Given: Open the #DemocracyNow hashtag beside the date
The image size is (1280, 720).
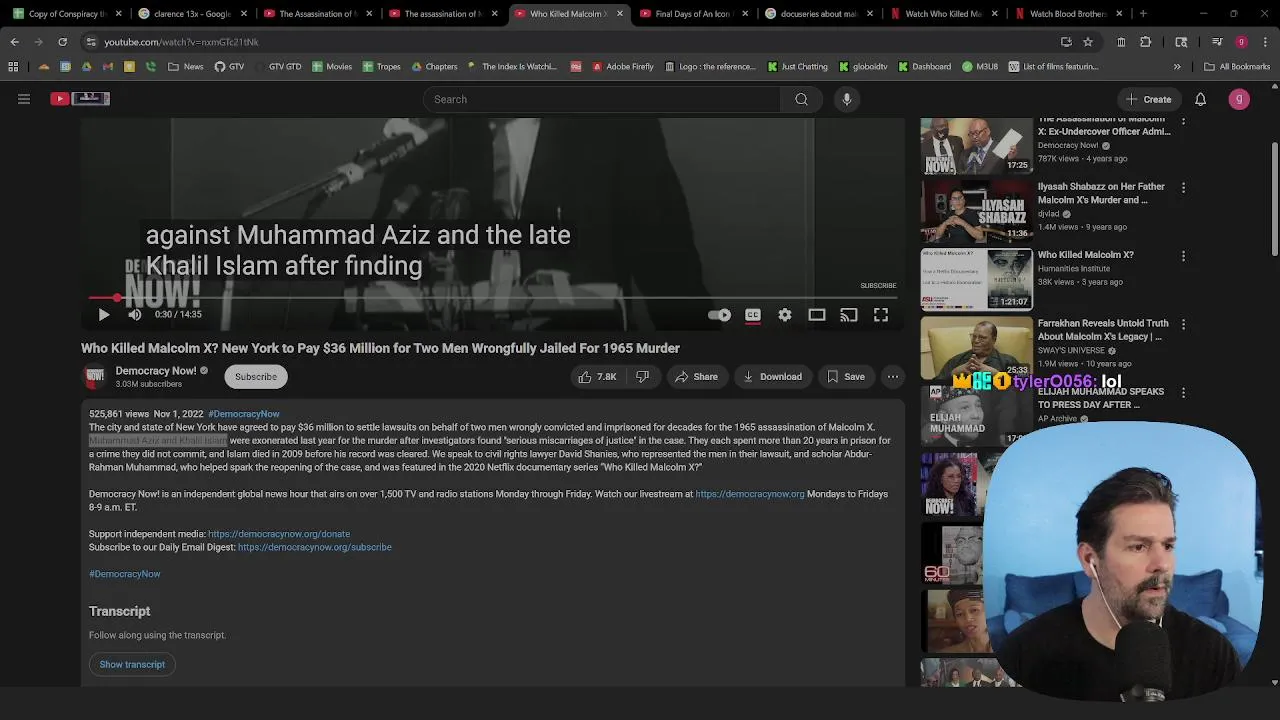Looking at the screenshot, I should pyautogui.click(x=244, y=414).
